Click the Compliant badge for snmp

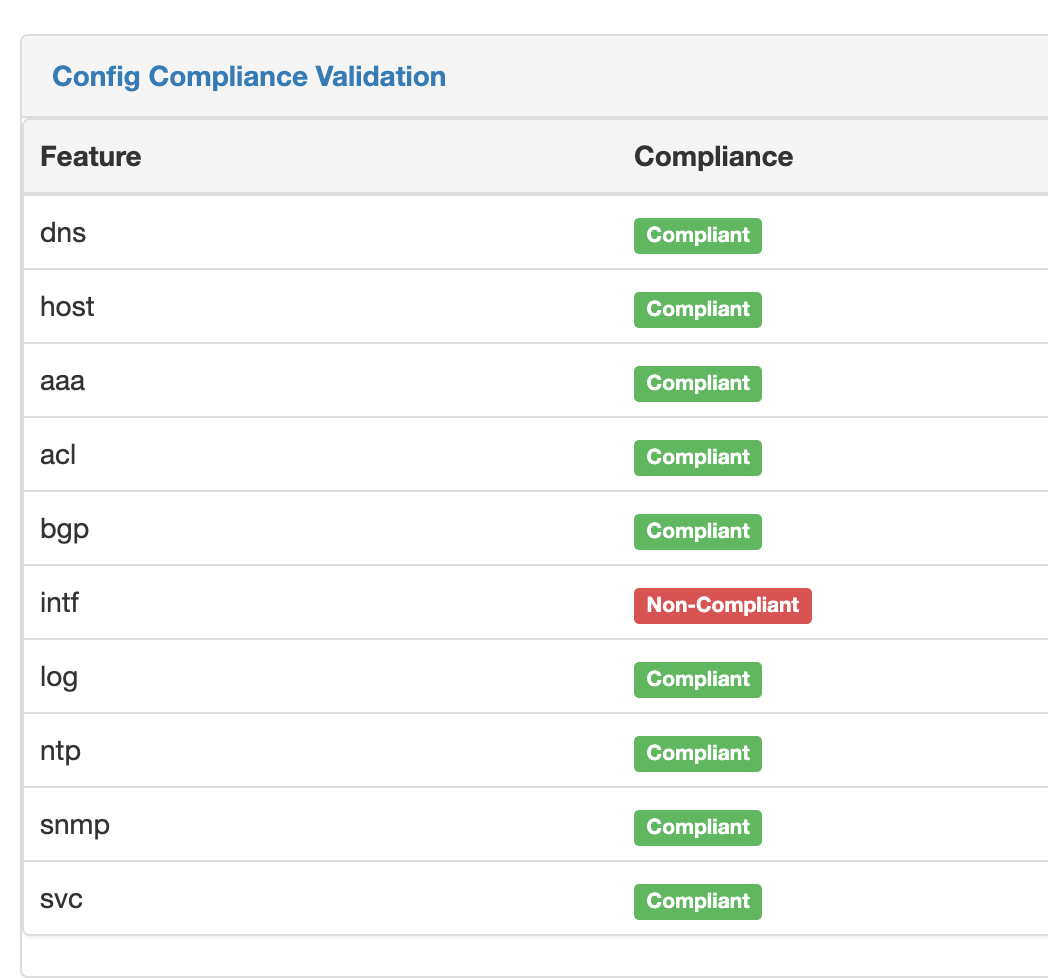tap(697, 828)
